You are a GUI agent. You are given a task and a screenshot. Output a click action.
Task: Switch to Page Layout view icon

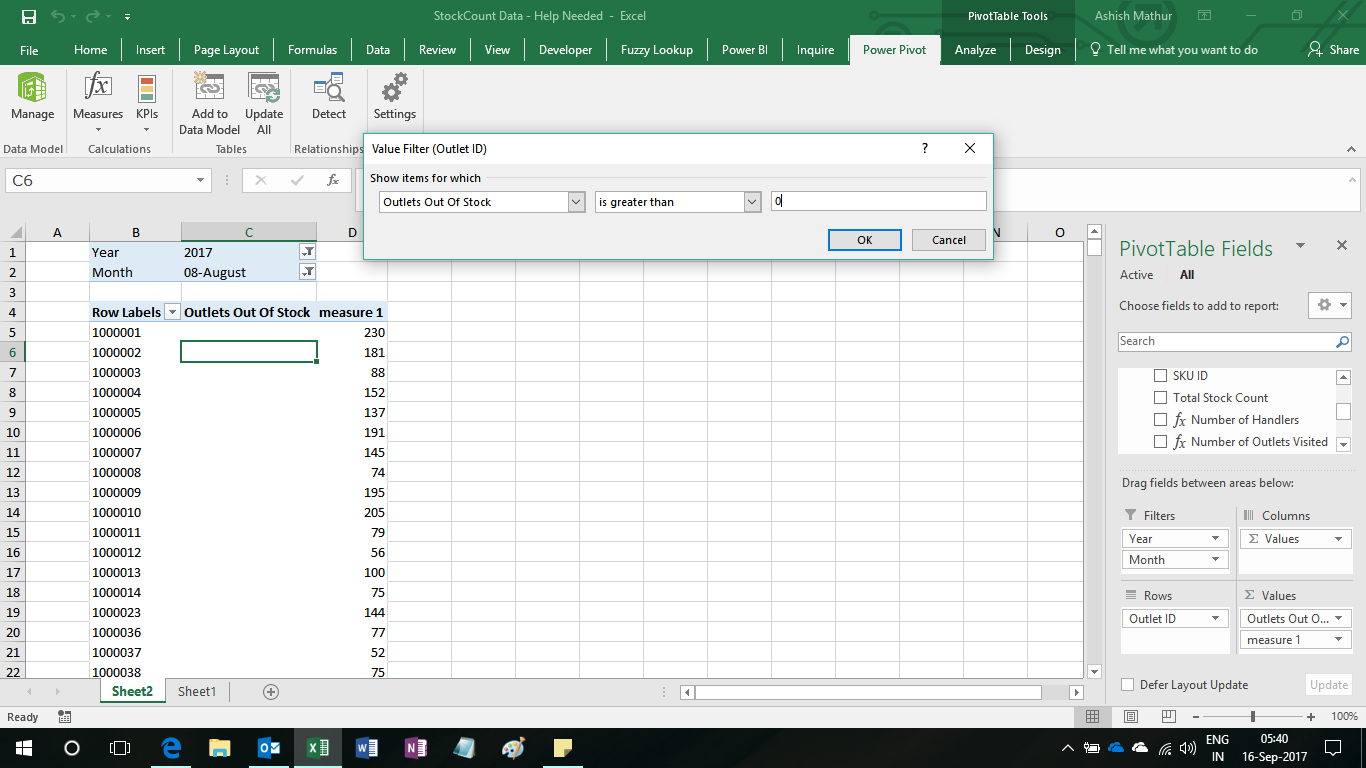1131,717
